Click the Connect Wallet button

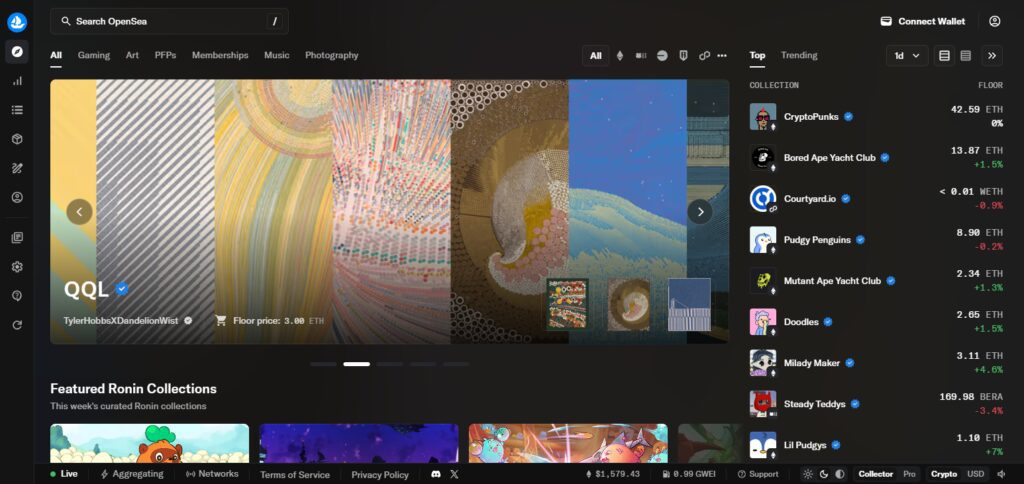pyautogui.click(x=923, y=21)
